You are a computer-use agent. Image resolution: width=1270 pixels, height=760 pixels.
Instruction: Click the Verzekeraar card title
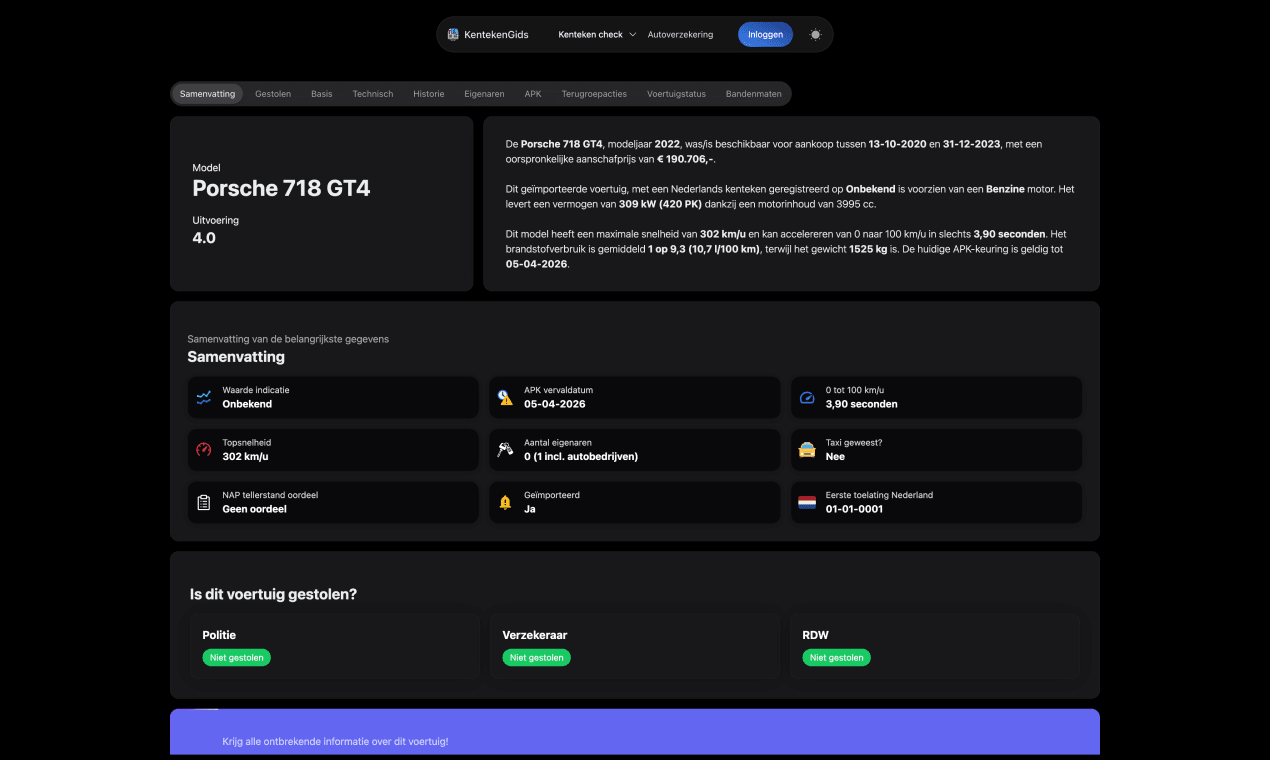coord(535,635)
